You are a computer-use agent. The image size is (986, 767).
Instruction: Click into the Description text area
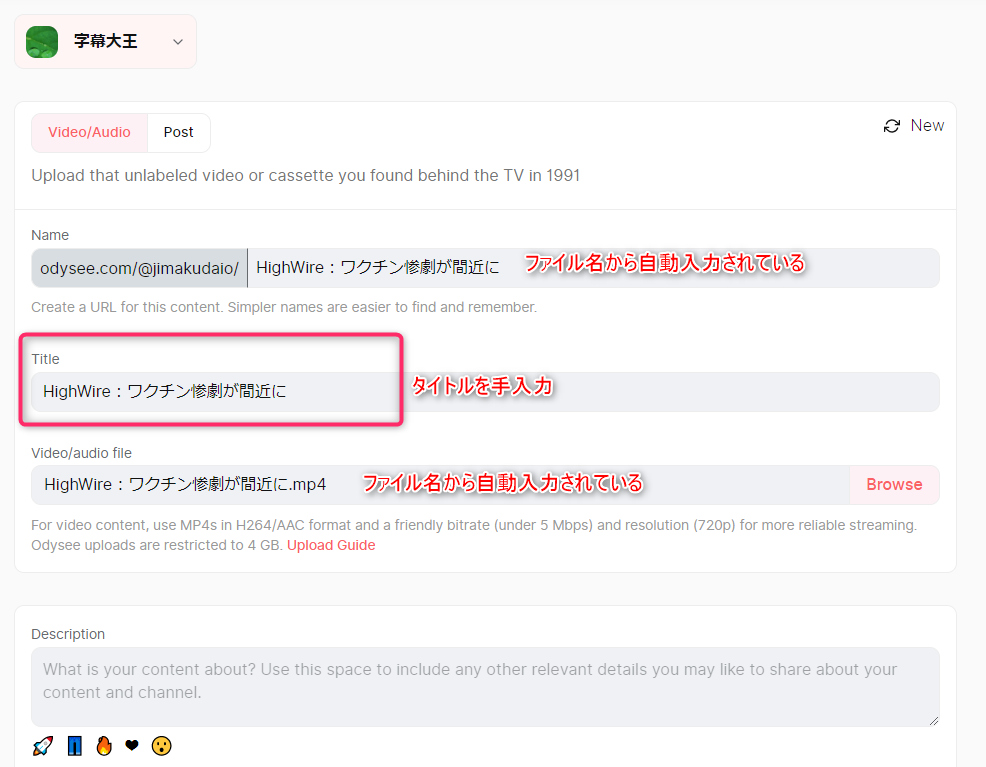[485, 686]
